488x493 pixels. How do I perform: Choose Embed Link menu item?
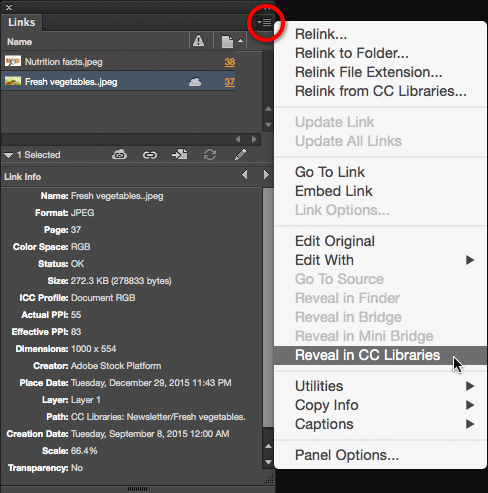(380, 191)
